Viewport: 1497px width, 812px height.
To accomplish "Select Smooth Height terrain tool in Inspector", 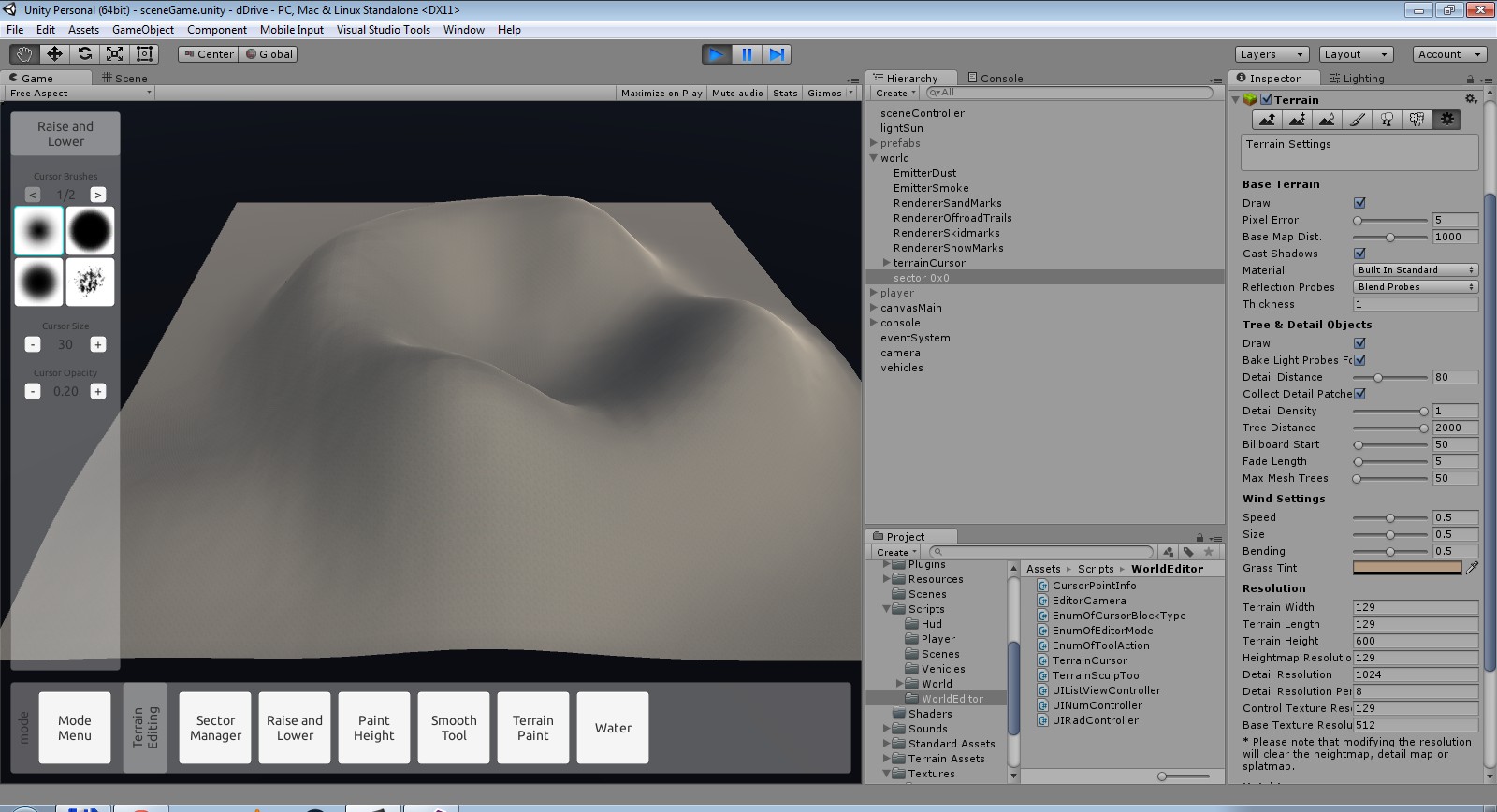I will [1327, 120].
